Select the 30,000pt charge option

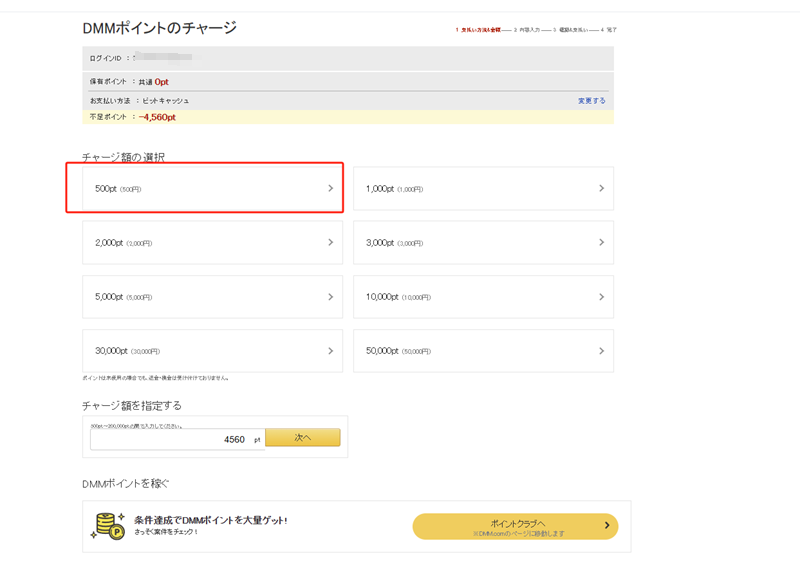click(212, 351)
